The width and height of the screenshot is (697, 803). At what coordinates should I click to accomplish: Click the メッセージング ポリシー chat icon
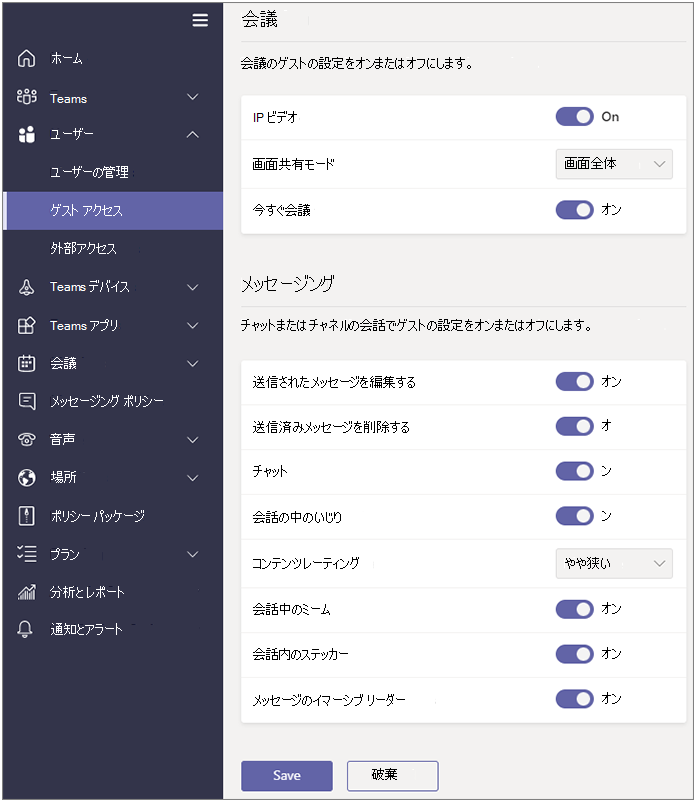click(27, 401)
